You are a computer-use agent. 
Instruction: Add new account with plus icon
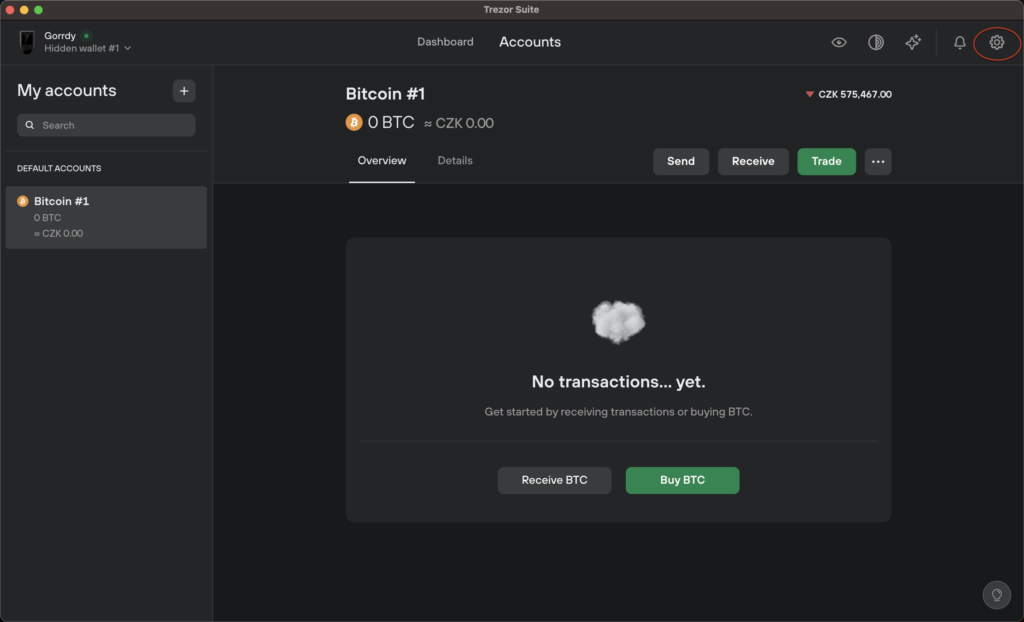pyautogui.click(x=184, y=91)
